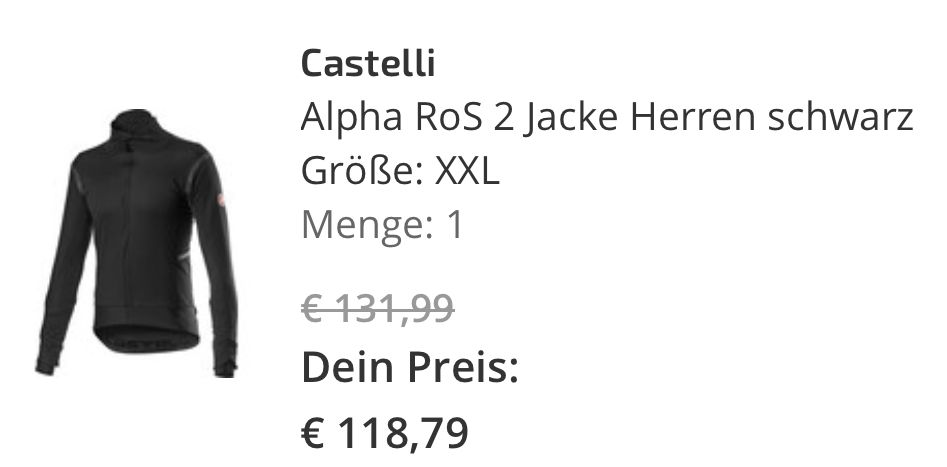Image resolution: width=947 pixels, height=467 pixels.
Task: Click the jacket's high collar in the image
Action: 135,123
